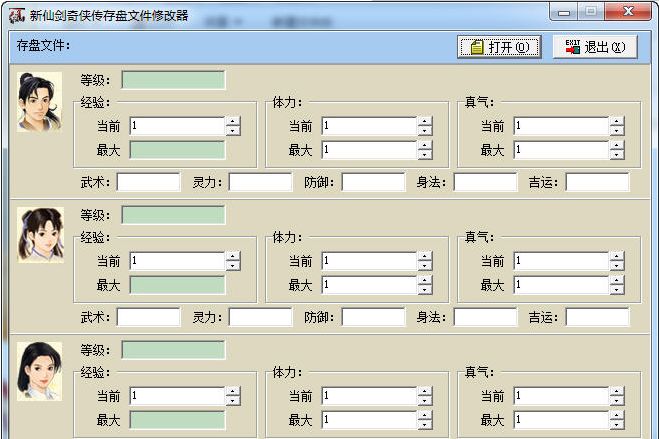This screenshot has height=439, width=659.
Task: Click first character's max 体力 field
Action: (369, 150)
